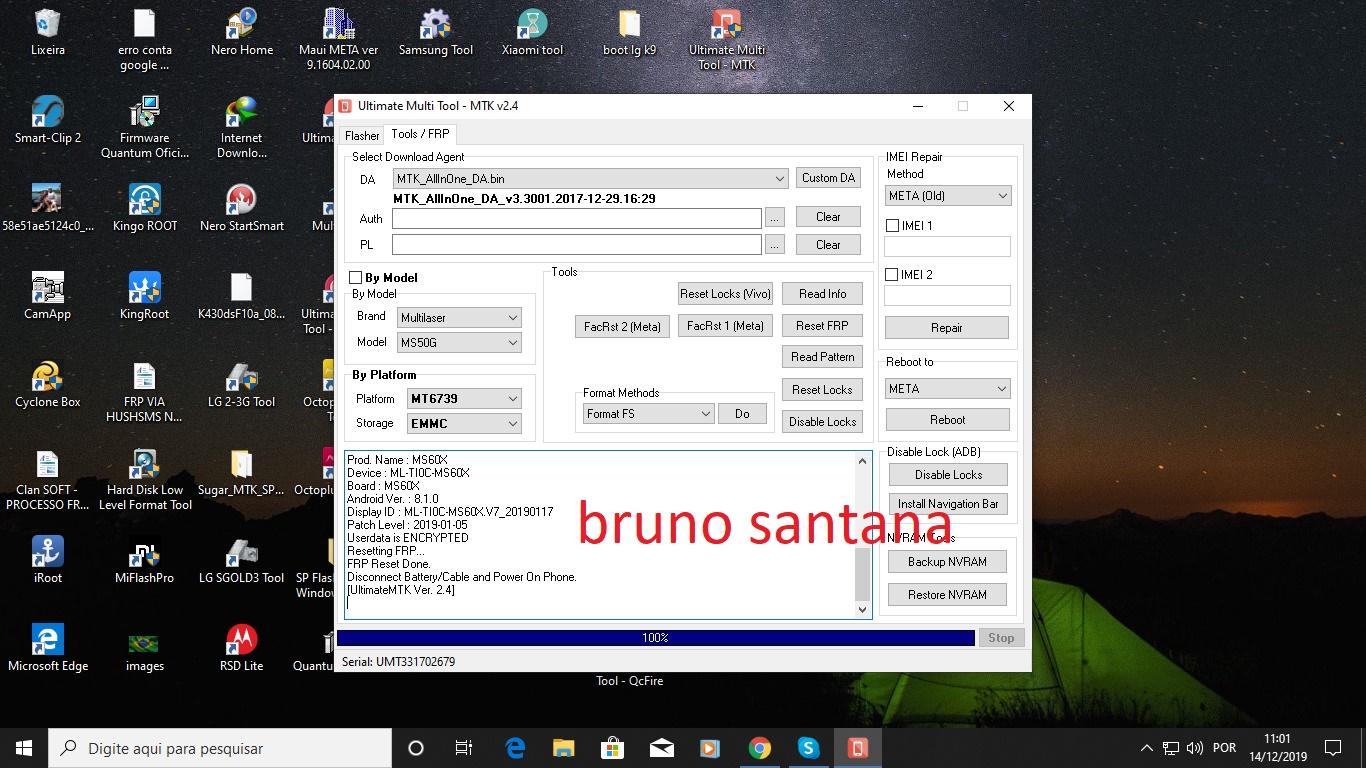Launch the Samsung Tool shortcut
This screenshot has width=1366, height=768.
[435, 33]
